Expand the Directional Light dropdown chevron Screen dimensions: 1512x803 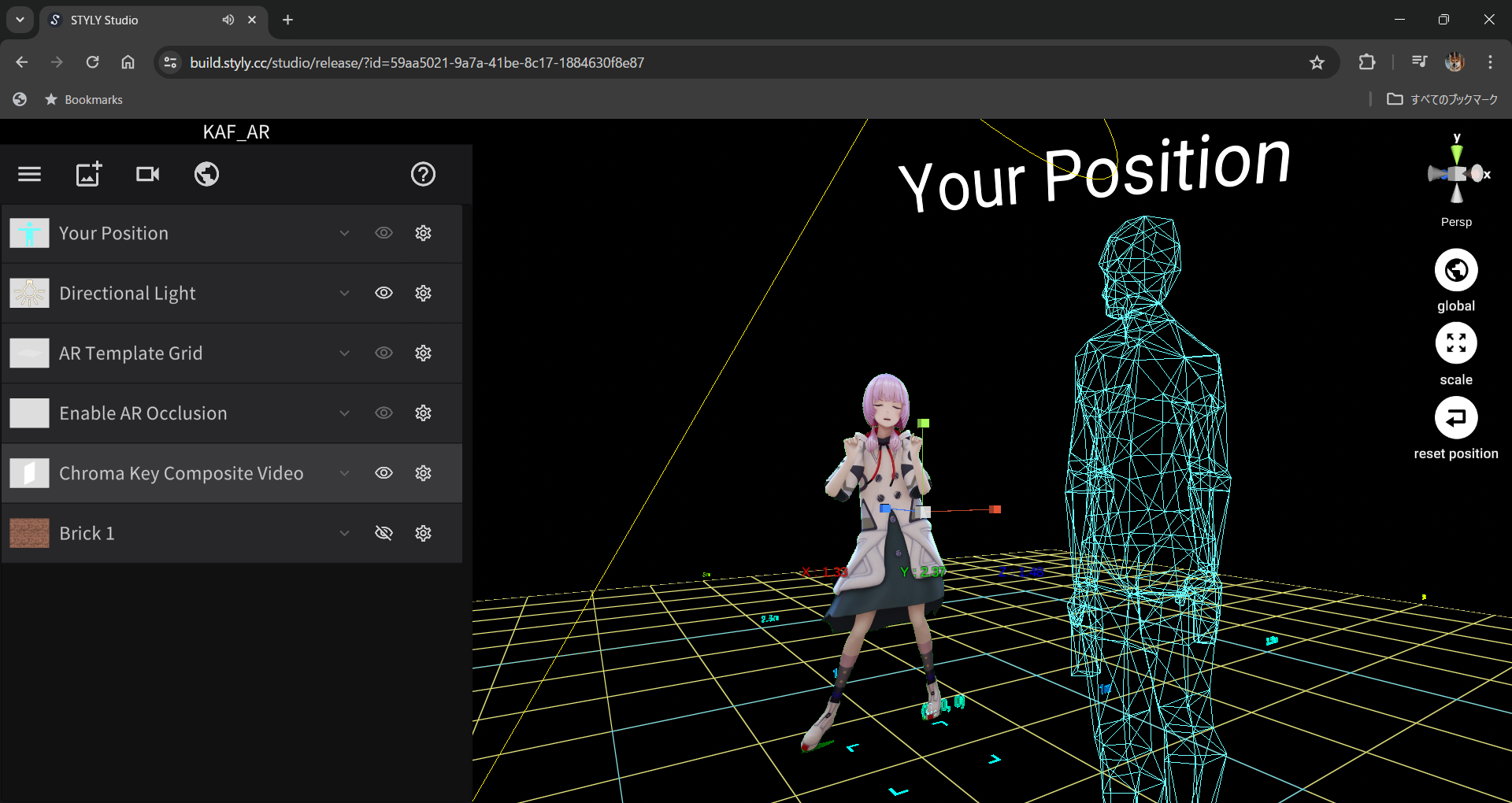344,293
